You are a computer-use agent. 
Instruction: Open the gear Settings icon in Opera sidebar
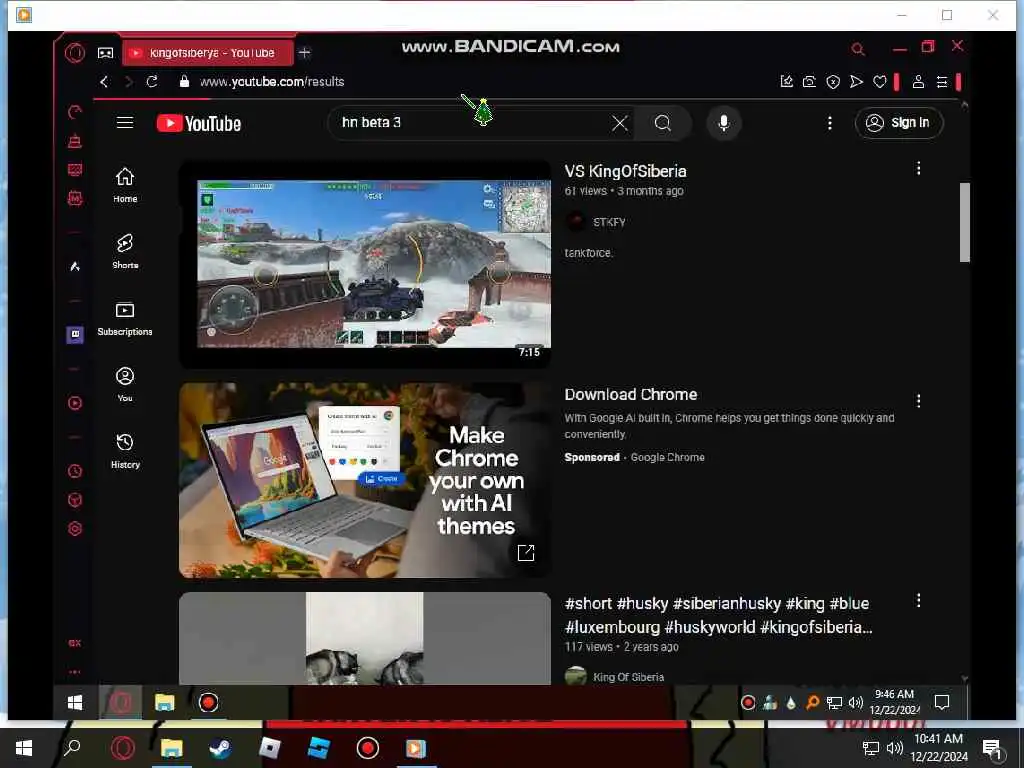[x=75, y=529]
